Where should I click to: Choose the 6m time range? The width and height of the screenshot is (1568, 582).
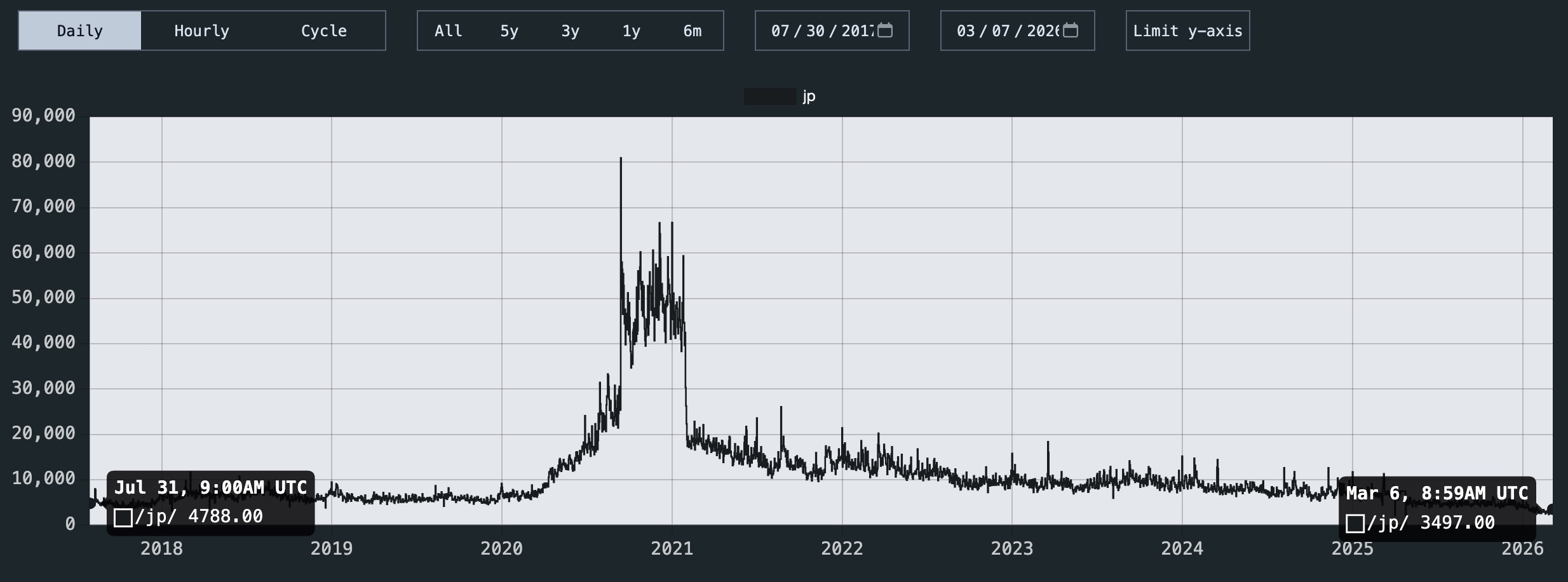click(692, 30)
